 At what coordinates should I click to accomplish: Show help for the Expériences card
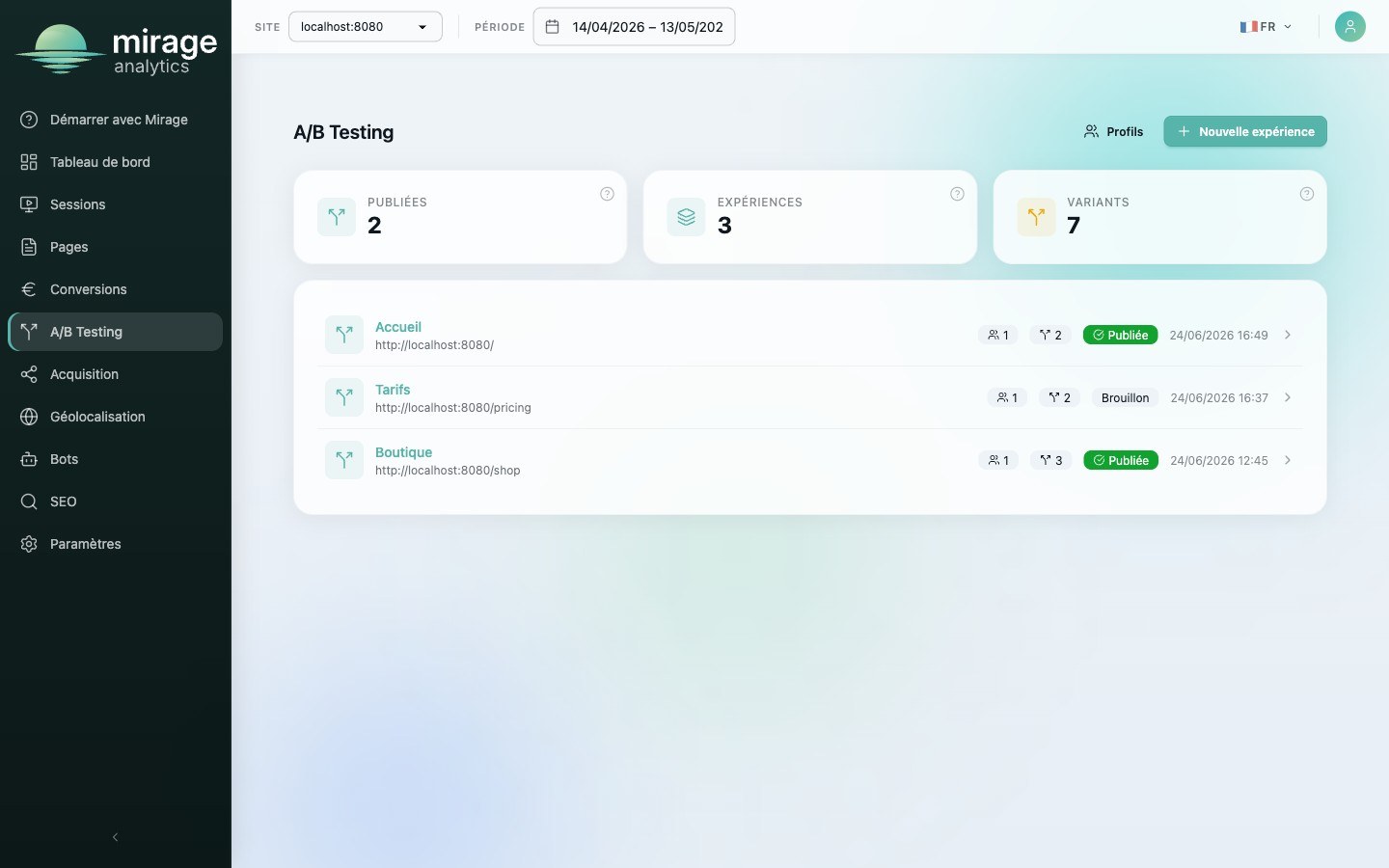click(957, 194)
